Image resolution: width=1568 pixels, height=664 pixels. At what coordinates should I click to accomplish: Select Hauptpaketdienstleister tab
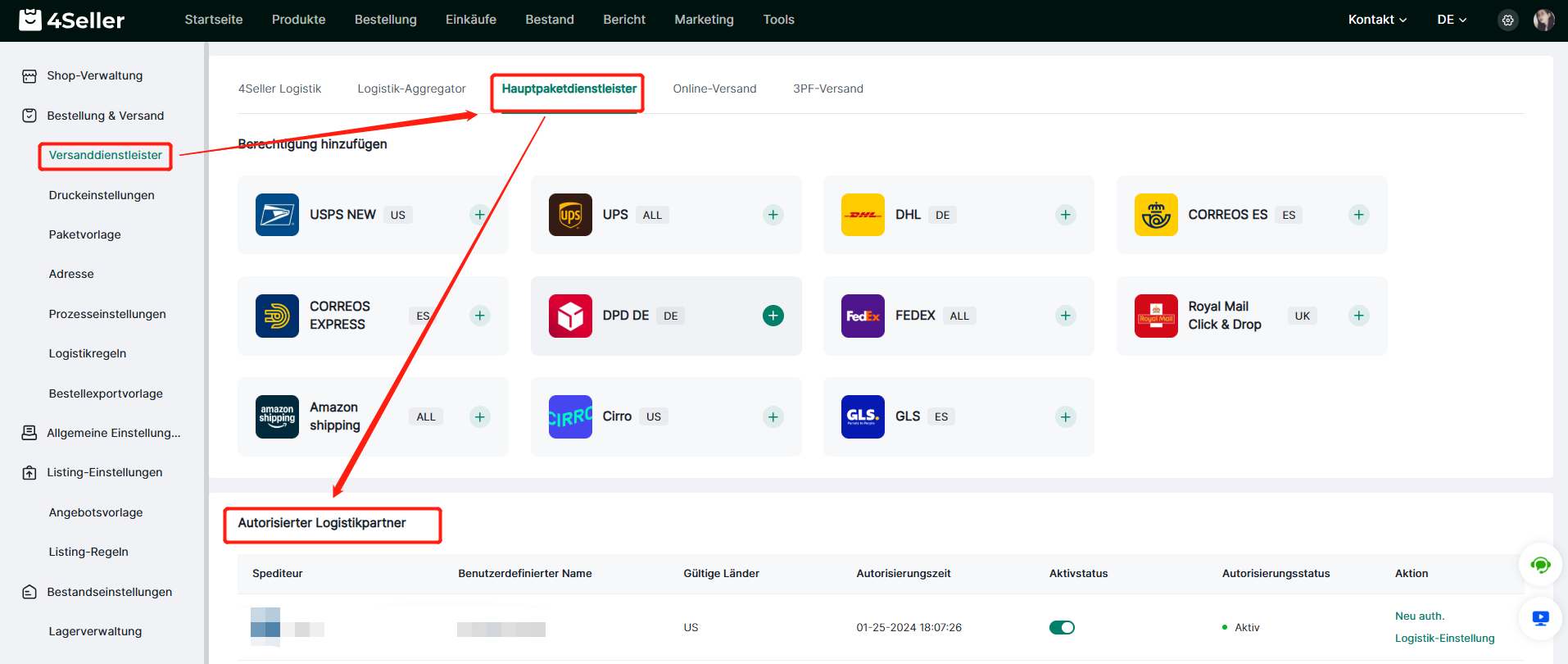(569, 89)
